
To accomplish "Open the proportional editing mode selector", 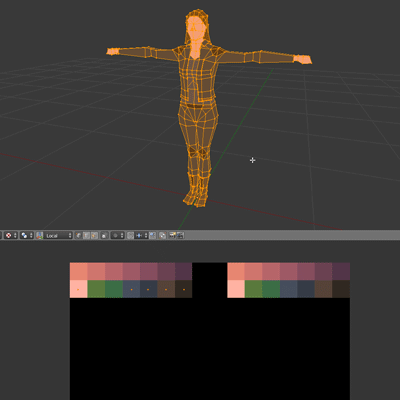I will 118,235.
